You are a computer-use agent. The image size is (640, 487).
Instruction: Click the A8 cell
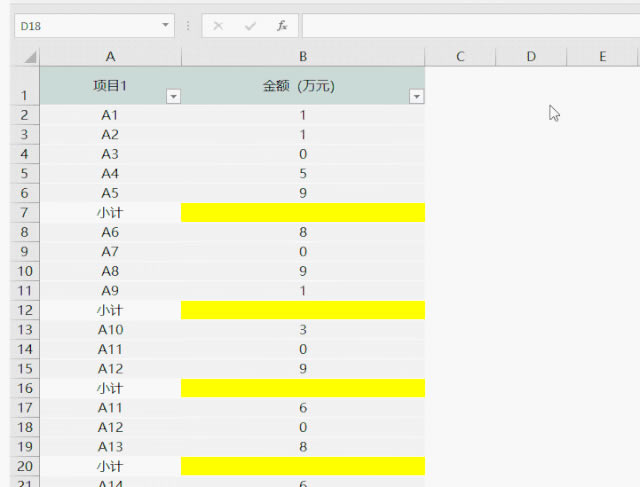click(x=110, y=271)
